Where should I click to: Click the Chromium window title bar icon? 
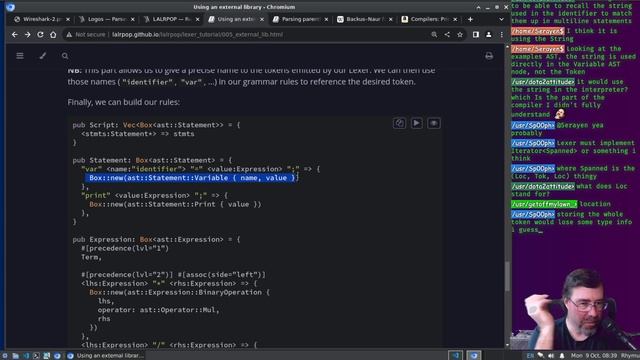tap(10, 7)
